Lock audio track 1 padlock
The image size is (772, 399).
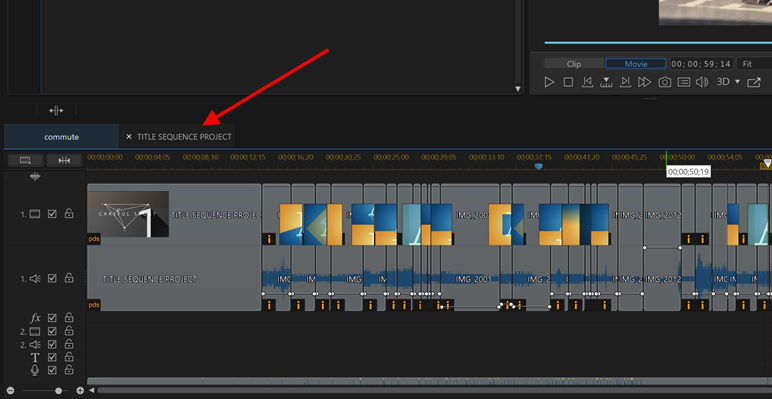coord(69,278)
